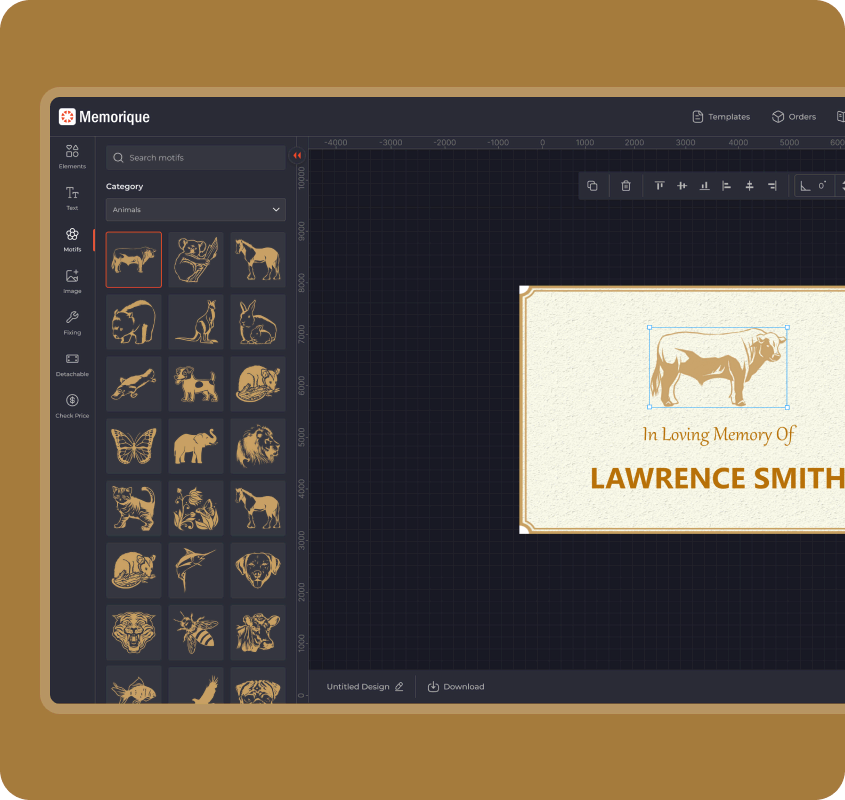845x800 pixels.
Task: Duplicate the selected element
Action: [x=593, y=186]
